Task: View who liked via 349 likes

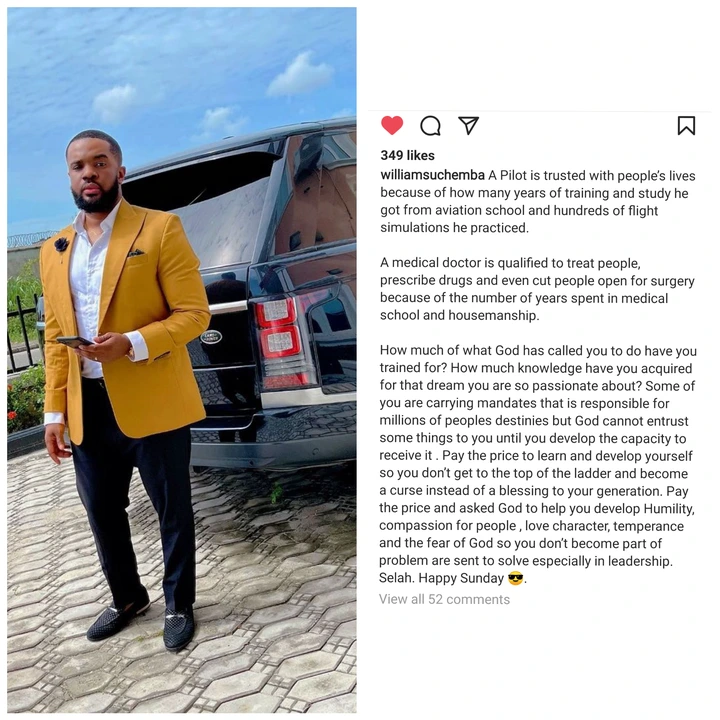Action: click(x=407, y=155)
